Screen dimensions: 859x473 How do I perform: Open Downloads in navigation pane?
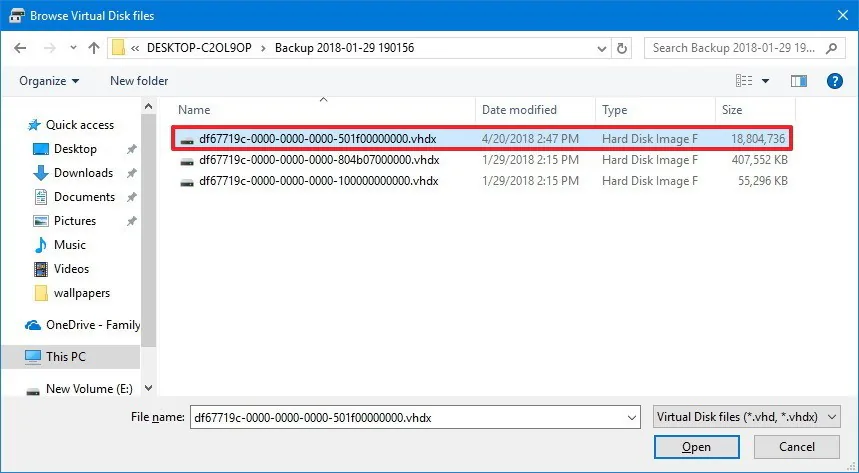[83, 173]
